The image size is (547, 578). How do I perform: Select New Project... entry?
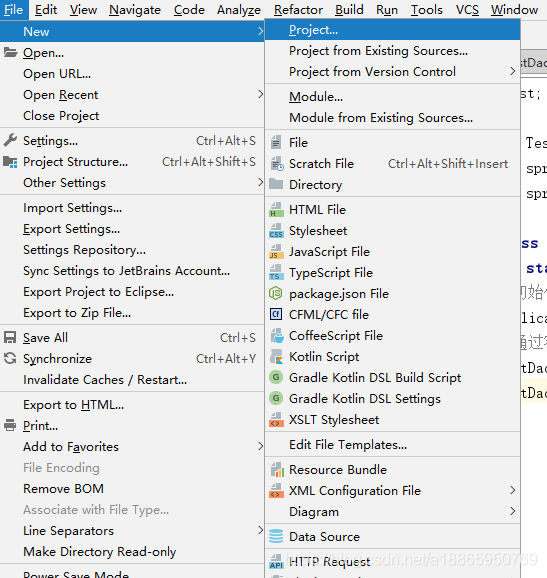click(x=393, y=30)
